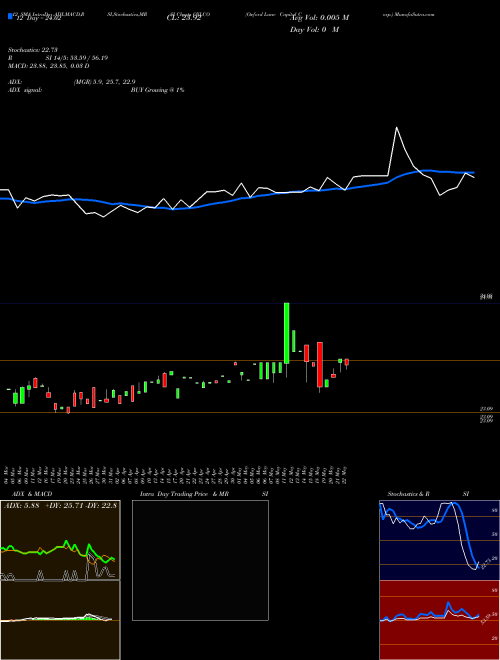The image size is (500, 660).
Task: Click the 'Day Vol: 0 M' label
Action: coord(314,30)
